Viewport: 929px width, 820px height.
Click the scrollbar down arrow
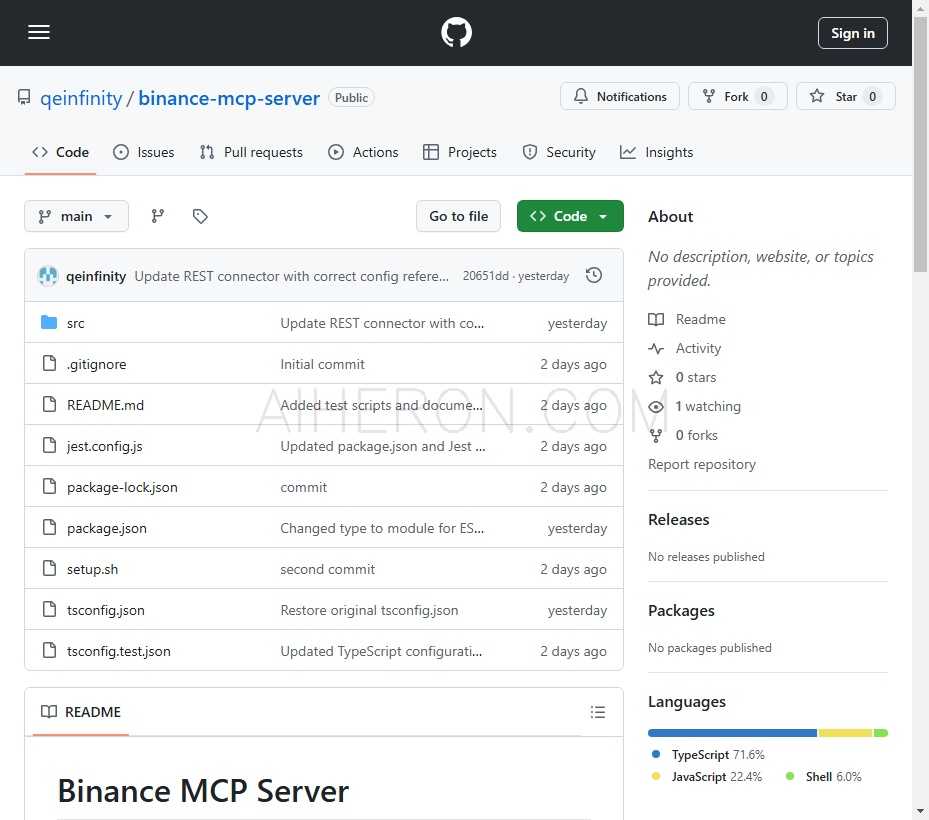click(x=920, y=812)
